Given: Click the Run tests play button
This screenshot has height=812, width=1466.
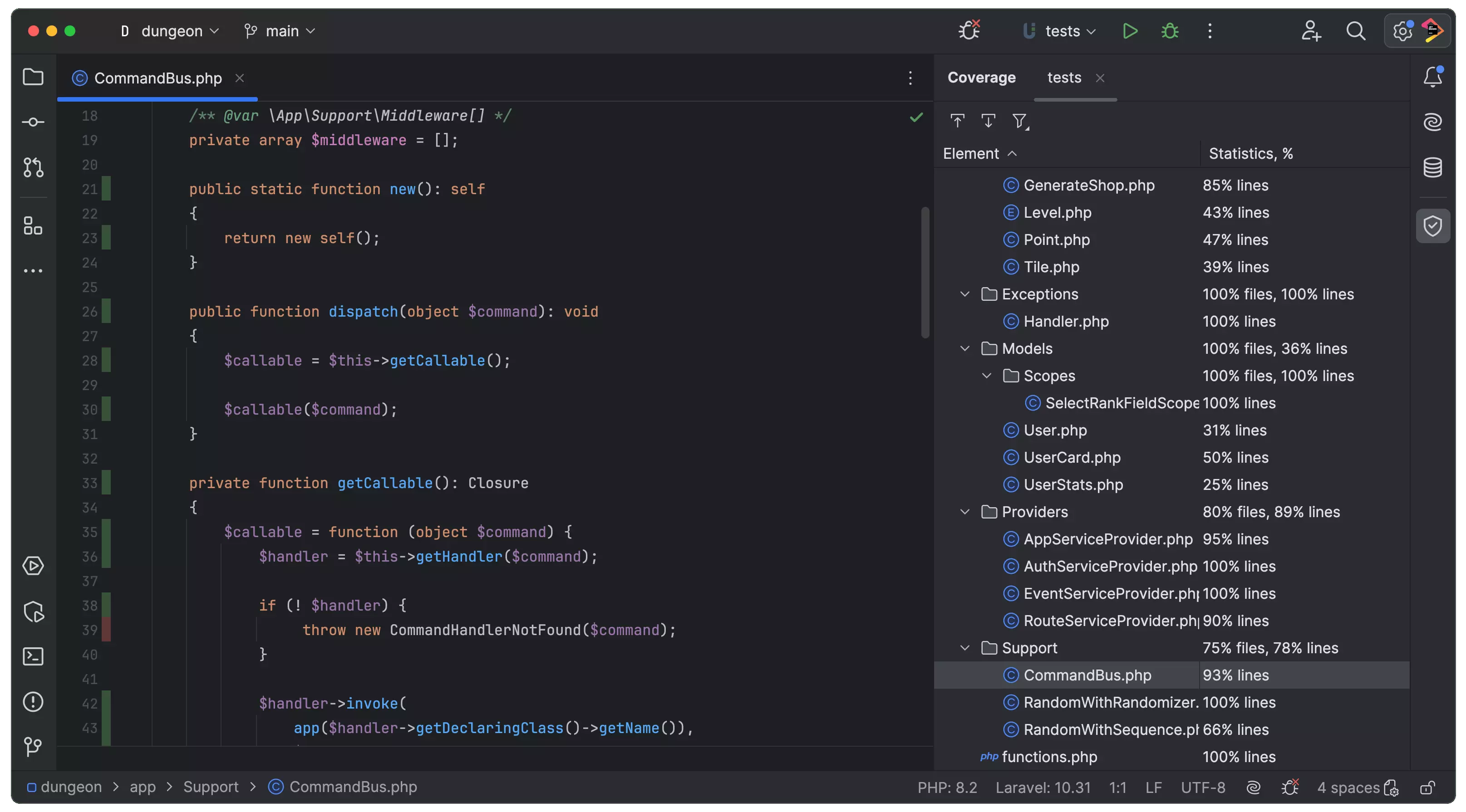Looking at the screenshot, I should [1130, 31].
